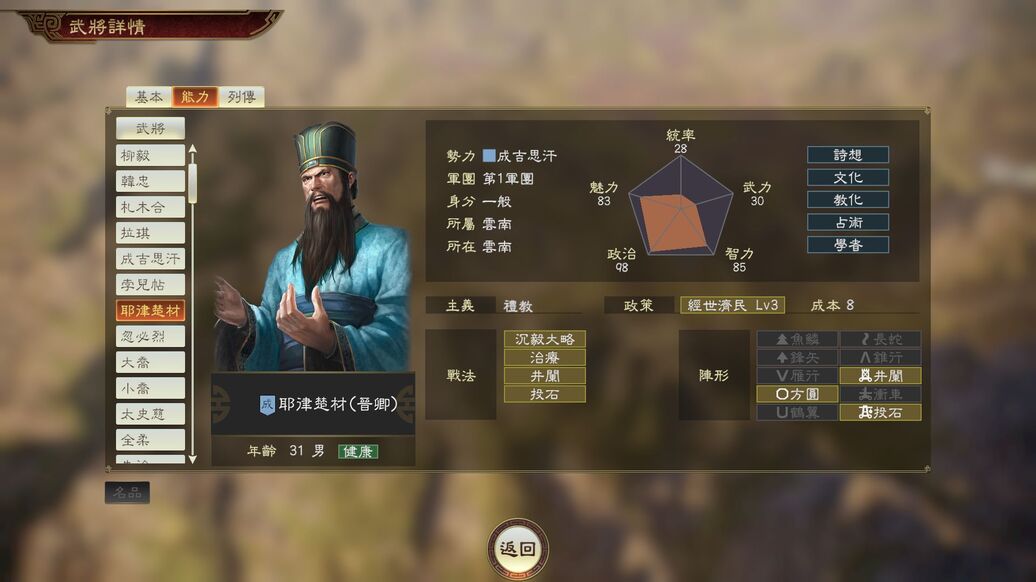Open the 經世濟民 Lv3 policy box
Screen dimensions: 1036x582
pos(733,305)
